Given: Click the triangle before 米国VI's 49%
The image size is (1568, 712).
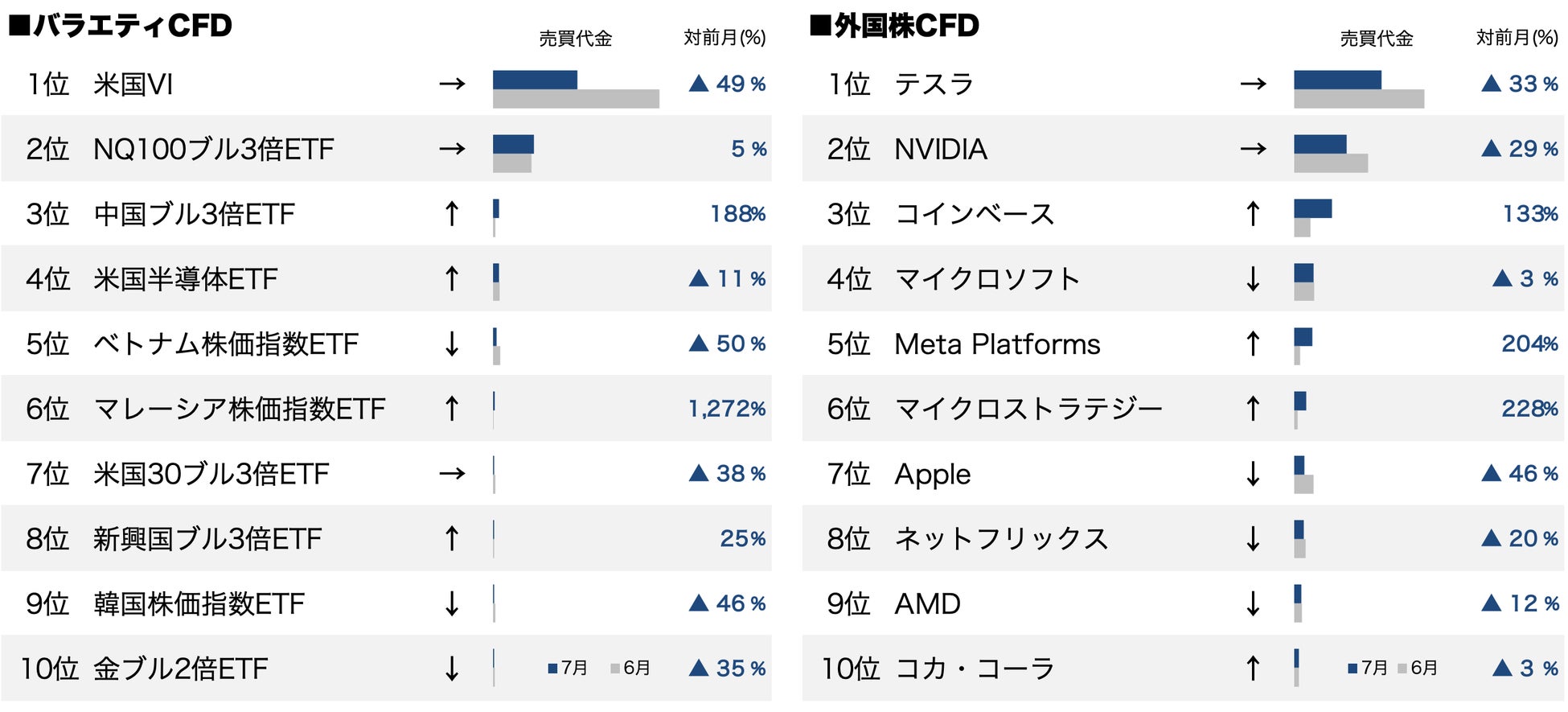Looking at the screenshot, I should [699, 84].
